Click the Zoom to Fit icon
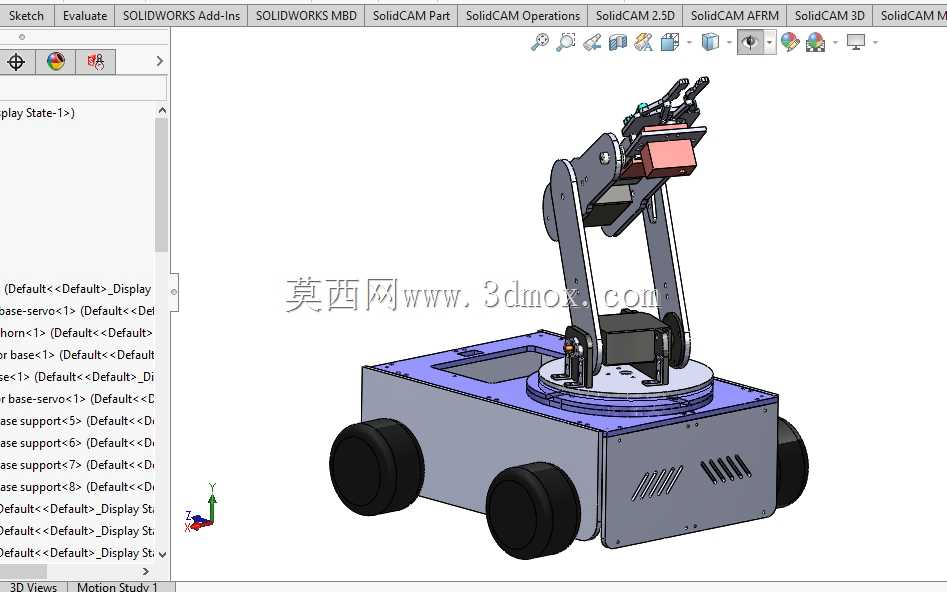The width and height of the screenshot is (947, 592). click(539, 42)
